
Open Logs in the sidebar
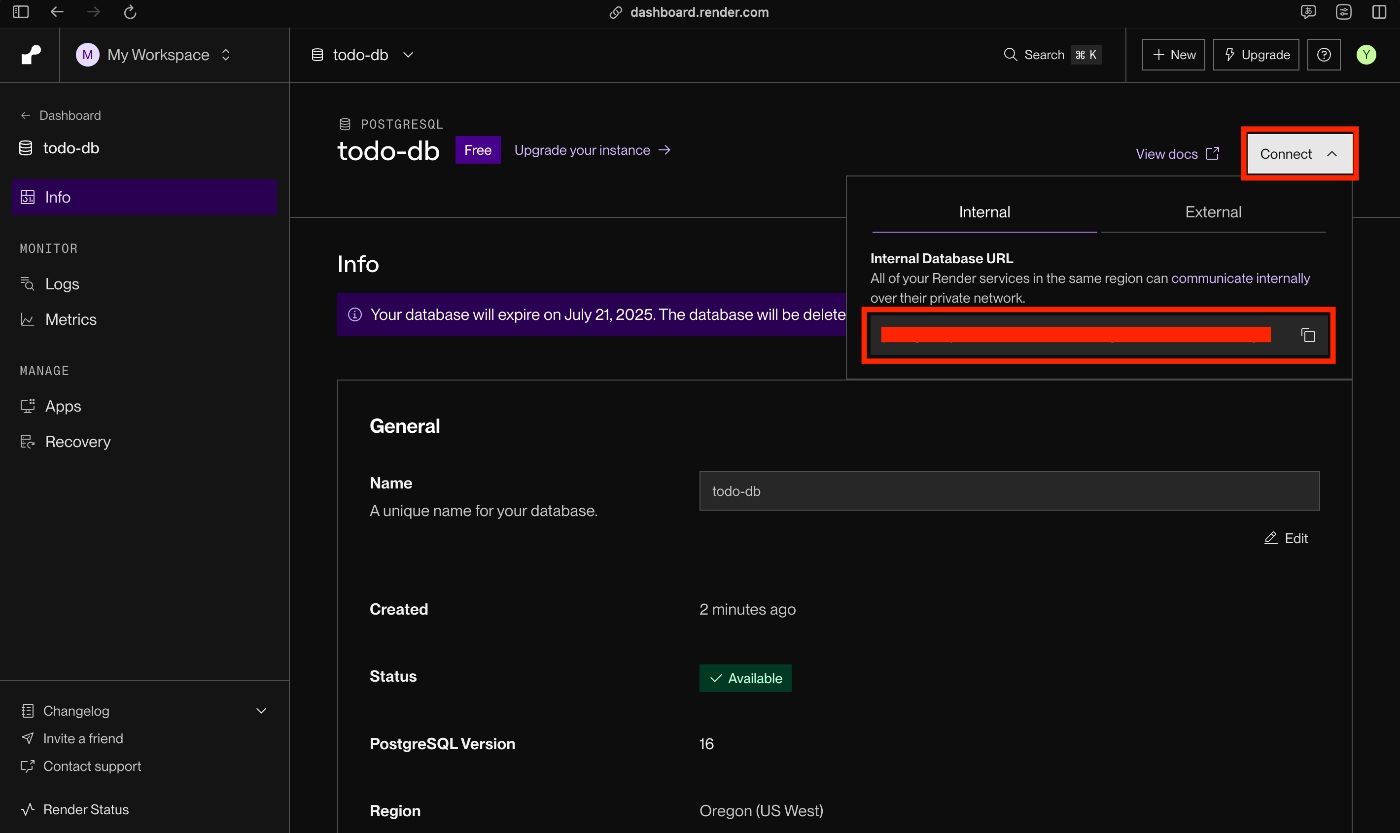tap(62, 284)
